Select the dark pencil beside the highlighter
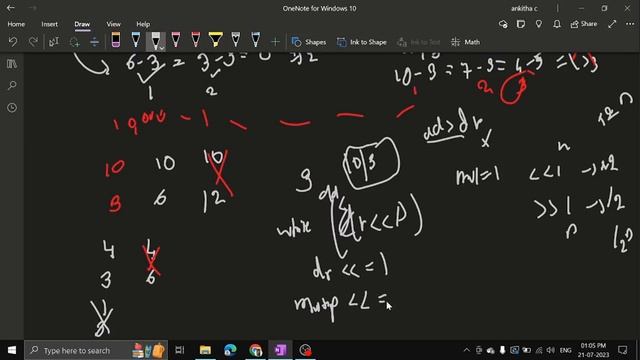640x360 pixels. click(236, 40)
